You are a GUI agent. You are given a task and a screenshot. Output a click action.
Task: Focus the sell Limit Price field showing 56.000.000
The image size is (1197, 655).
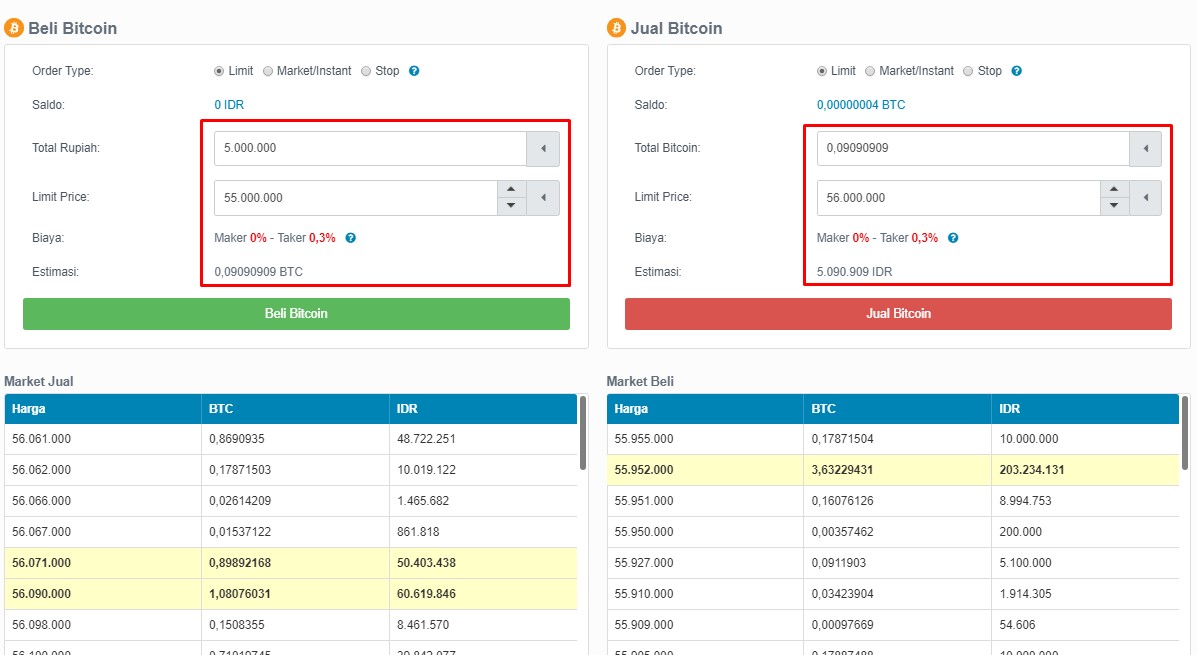click(959, 198)
